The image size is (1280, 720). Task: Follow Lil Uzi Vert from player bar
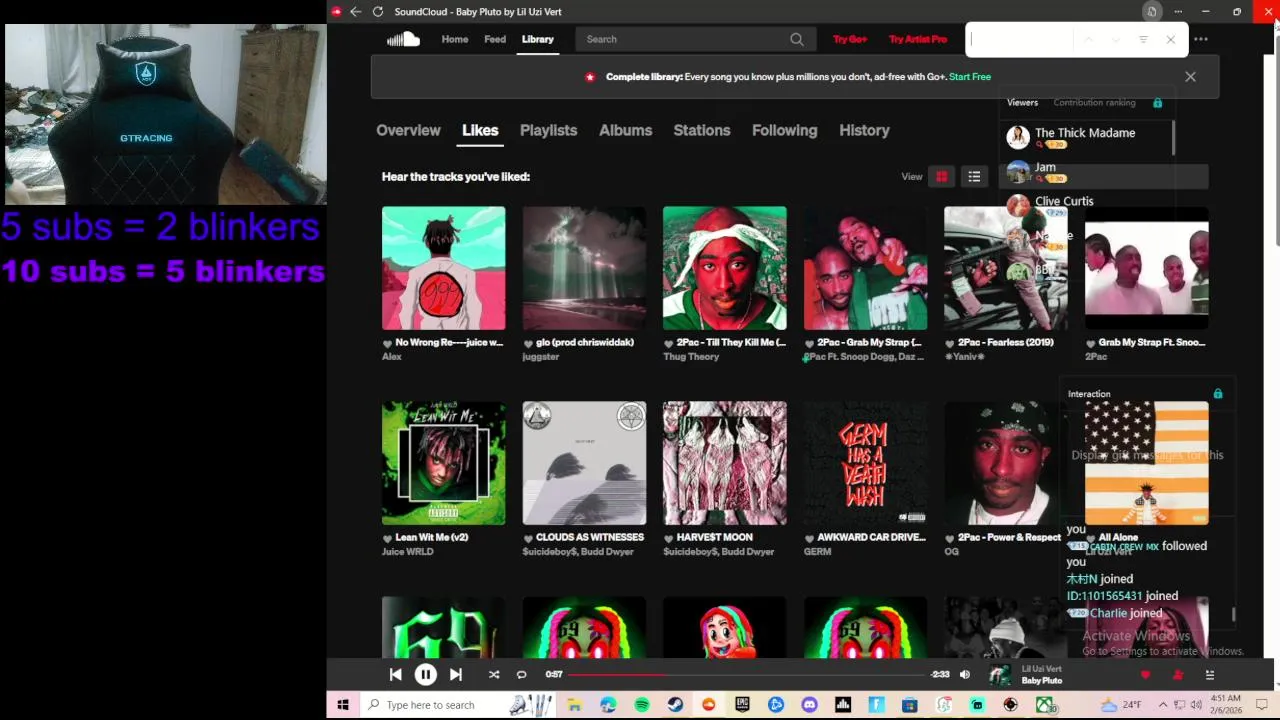(1178, 675)
